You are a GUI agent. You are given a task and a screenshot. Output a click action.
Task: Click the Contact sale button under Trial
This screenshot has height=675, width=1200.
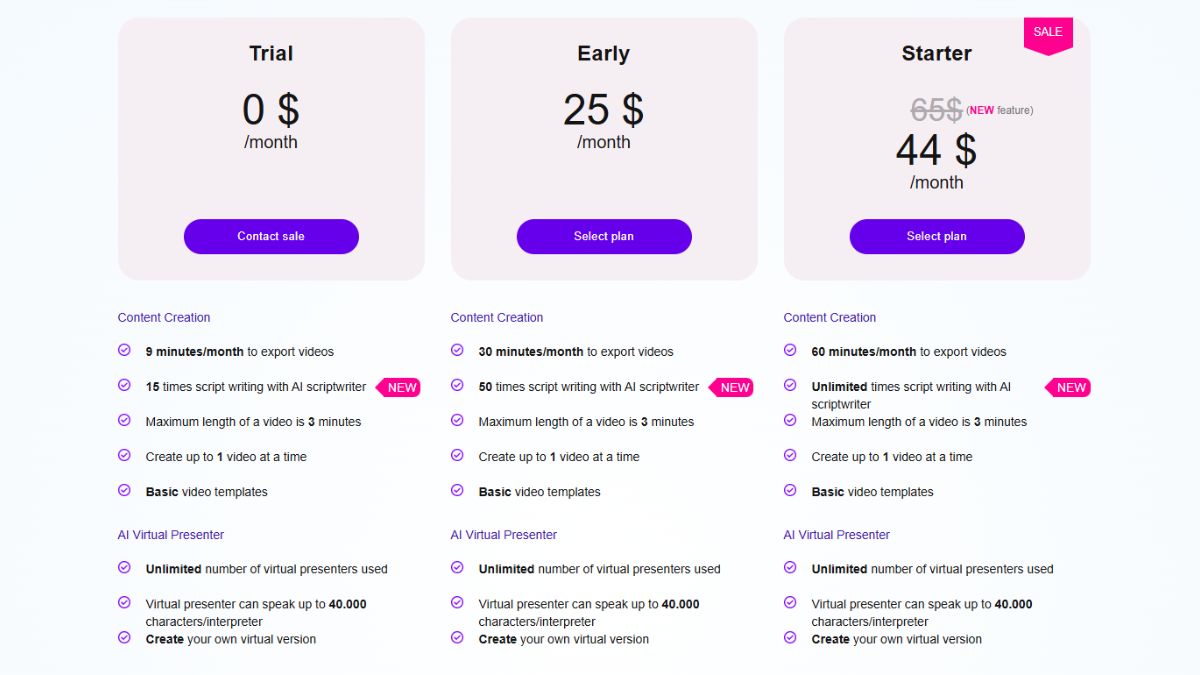click(x=271, y=236)
